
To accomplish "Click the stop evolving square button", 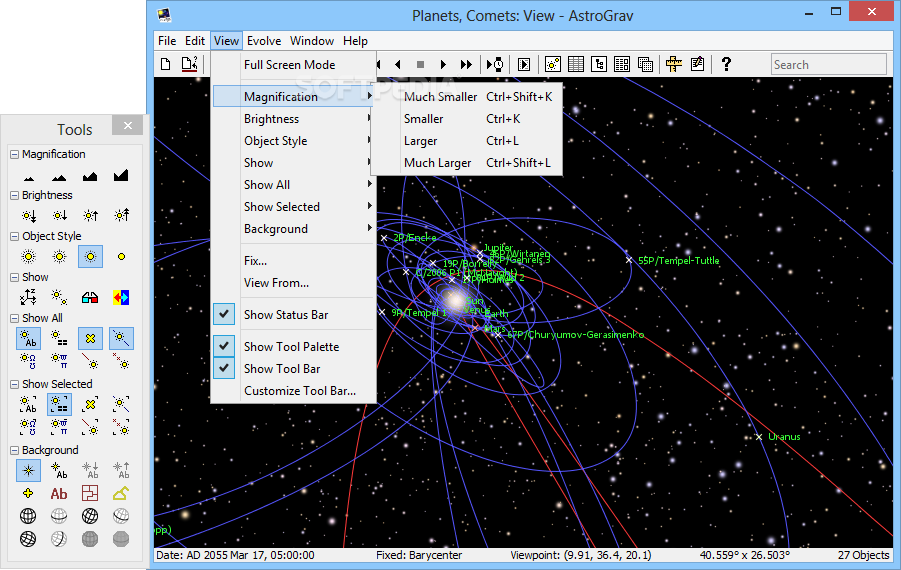I will 420,64.
